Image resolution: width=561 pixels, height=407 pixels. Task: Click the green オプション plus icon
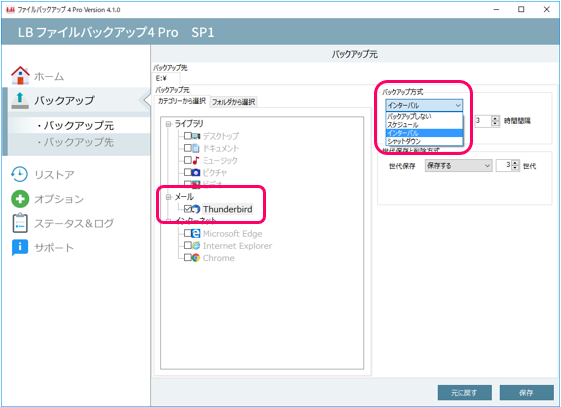pos(20,199)
